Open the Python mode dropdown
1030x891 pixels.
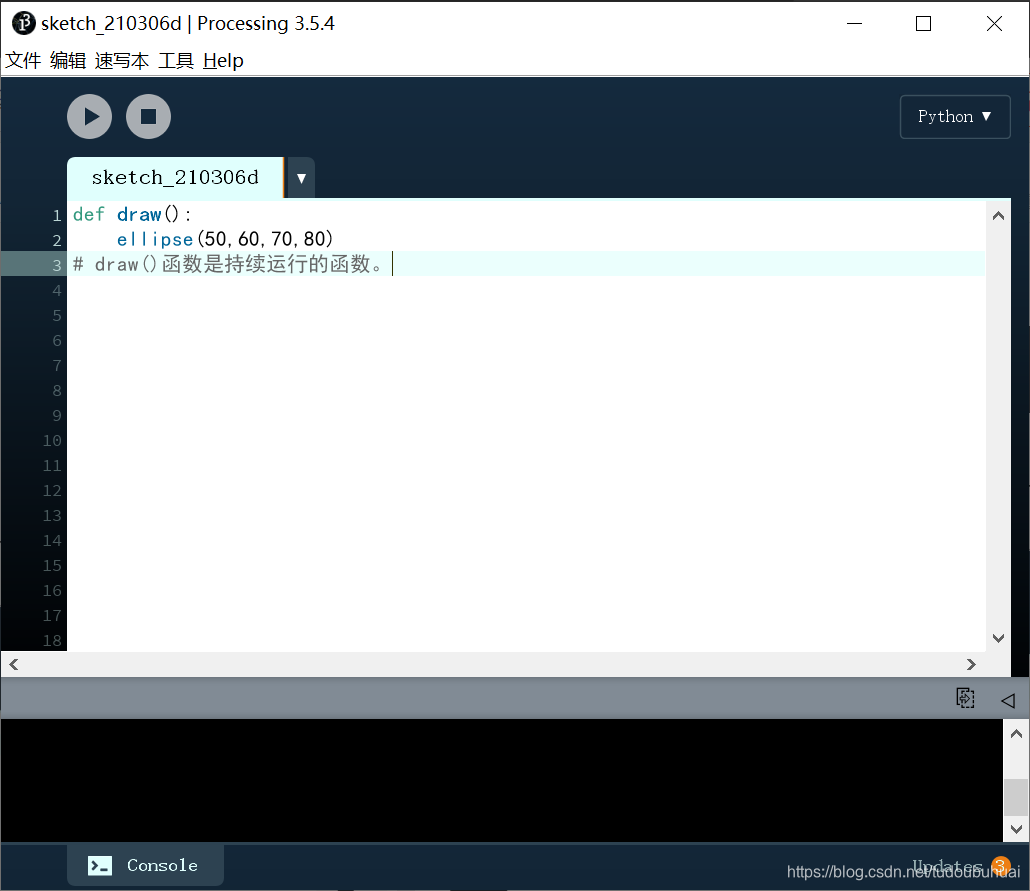(955, 116)
